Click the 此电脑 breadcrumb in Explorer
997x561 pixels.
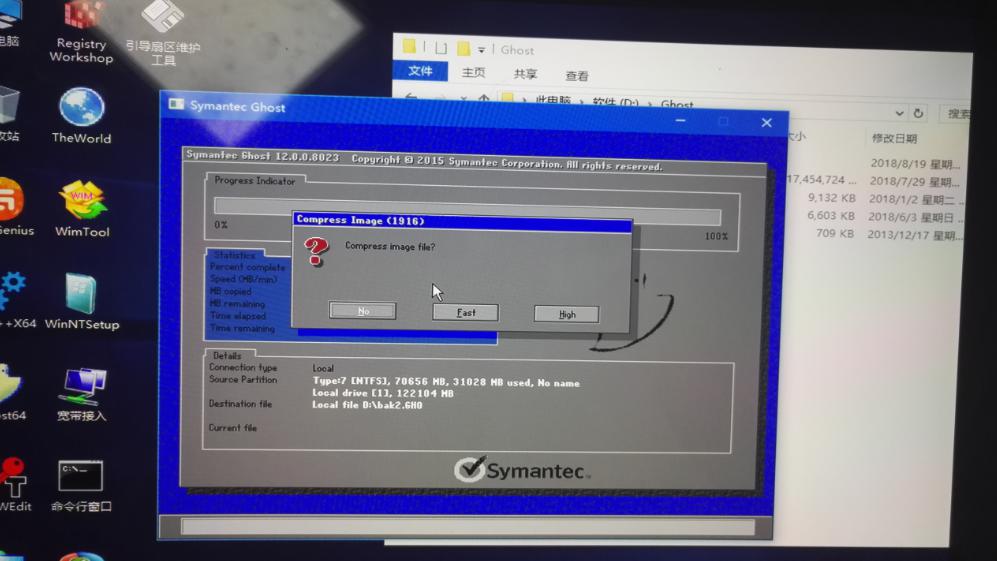tap(553, 101)
